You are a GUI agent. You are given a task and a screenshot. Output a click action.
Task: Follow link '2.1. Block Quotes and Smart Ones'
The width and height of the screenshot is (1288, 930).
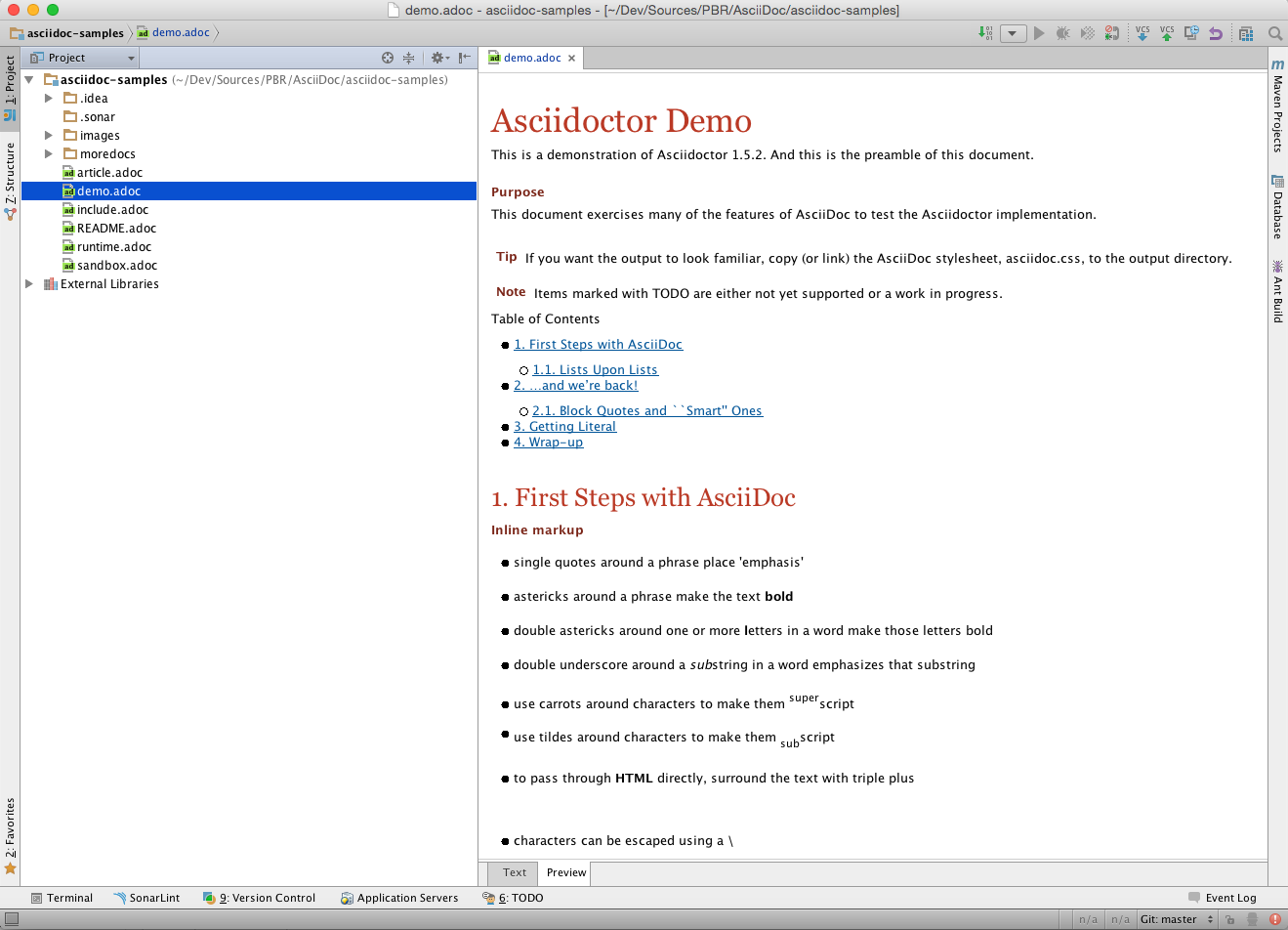[647, 411]
